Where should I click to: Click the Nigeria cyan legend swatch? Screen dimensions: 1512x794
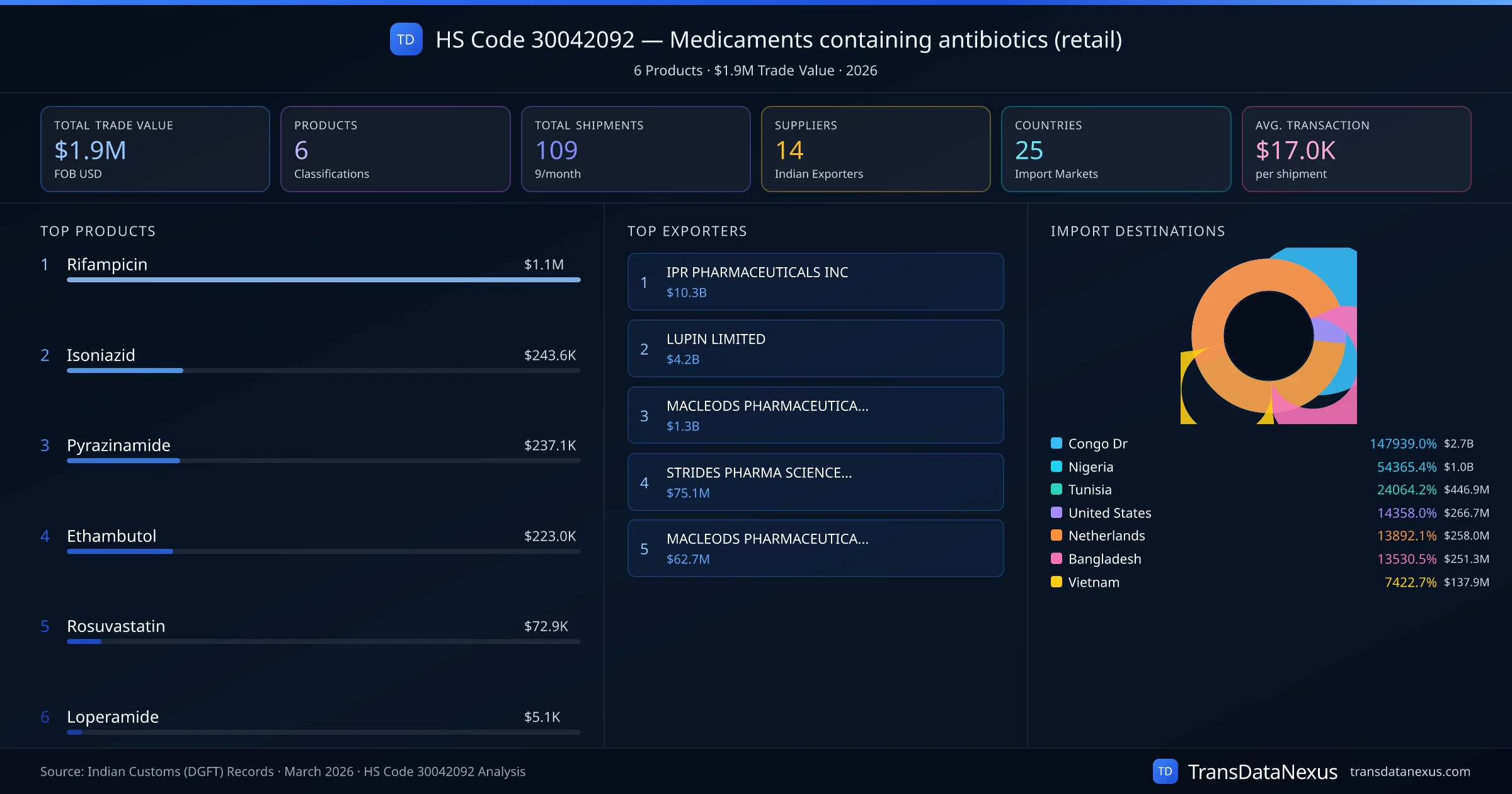click(x=1057, y=466)
